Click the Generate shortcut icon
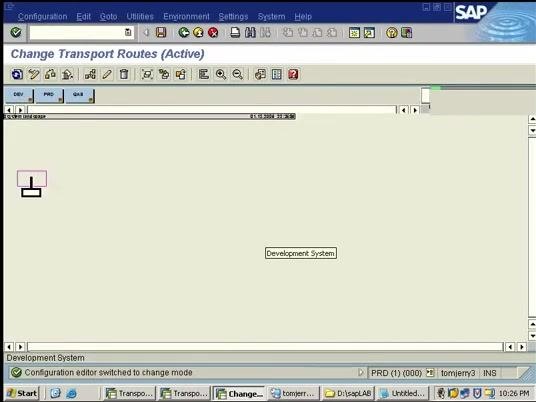 tap(369, 33)
